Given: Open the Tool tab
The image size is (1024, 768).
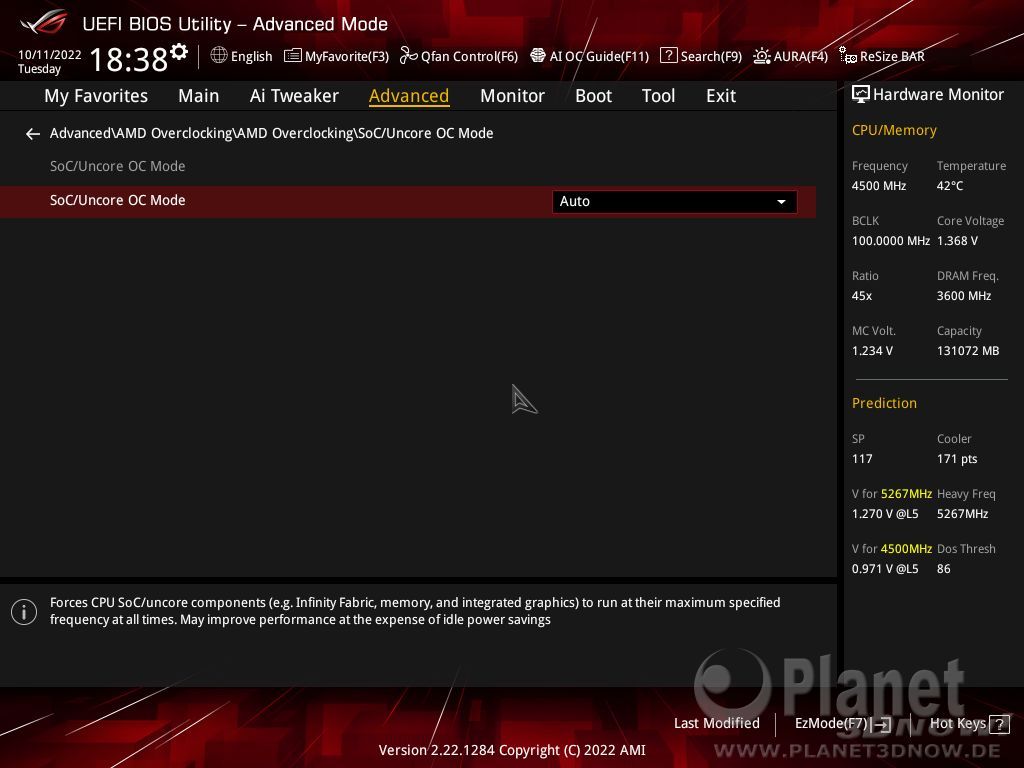Looking at the screenshot, I should tap(658, 96).
